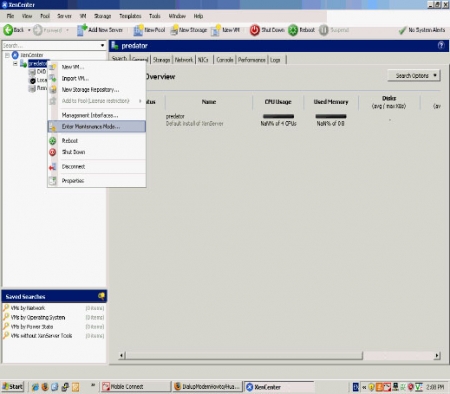
Task: Click the Windows Start button
Action: 13,387
